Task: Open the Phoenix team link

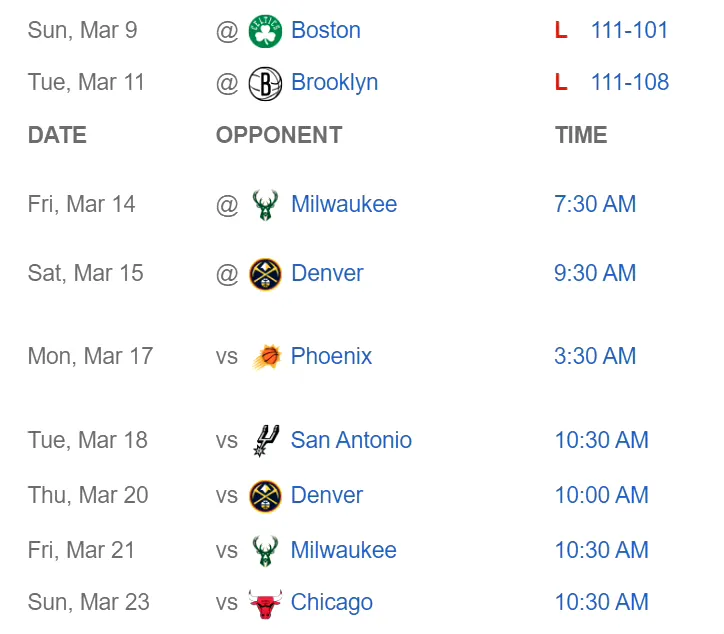Action: pyautogui.click(x=331, y=356)
